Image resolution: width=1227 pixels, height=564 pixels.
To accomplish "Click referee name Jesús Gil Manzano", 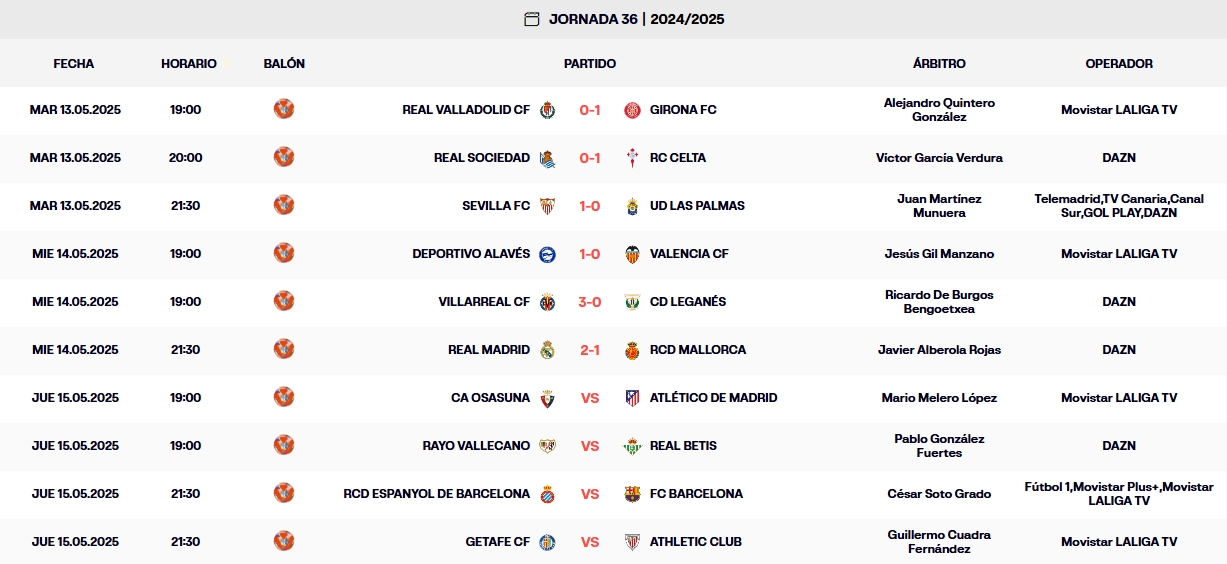I will tap(939, 254).
